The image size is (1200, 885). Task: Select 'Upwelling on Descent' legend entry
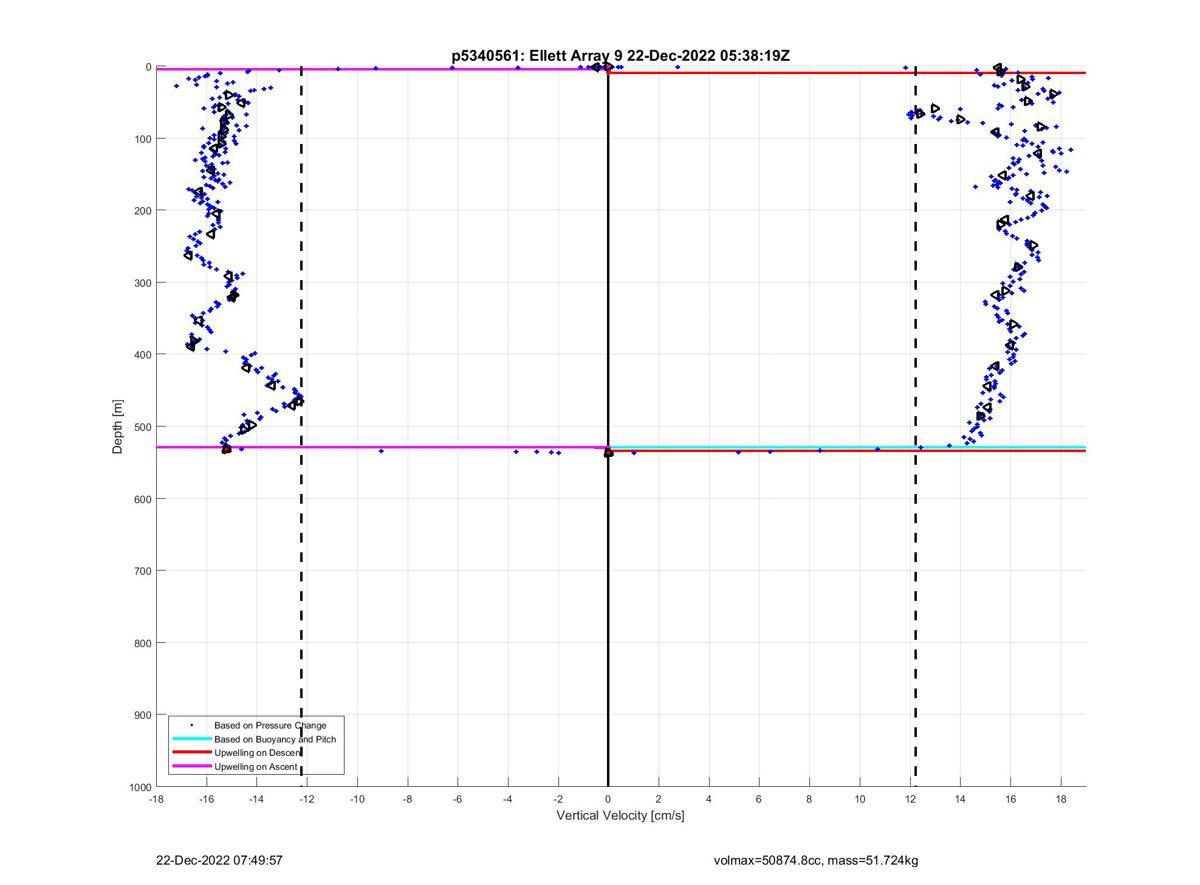pyautogui.click(x=258, y=753)
